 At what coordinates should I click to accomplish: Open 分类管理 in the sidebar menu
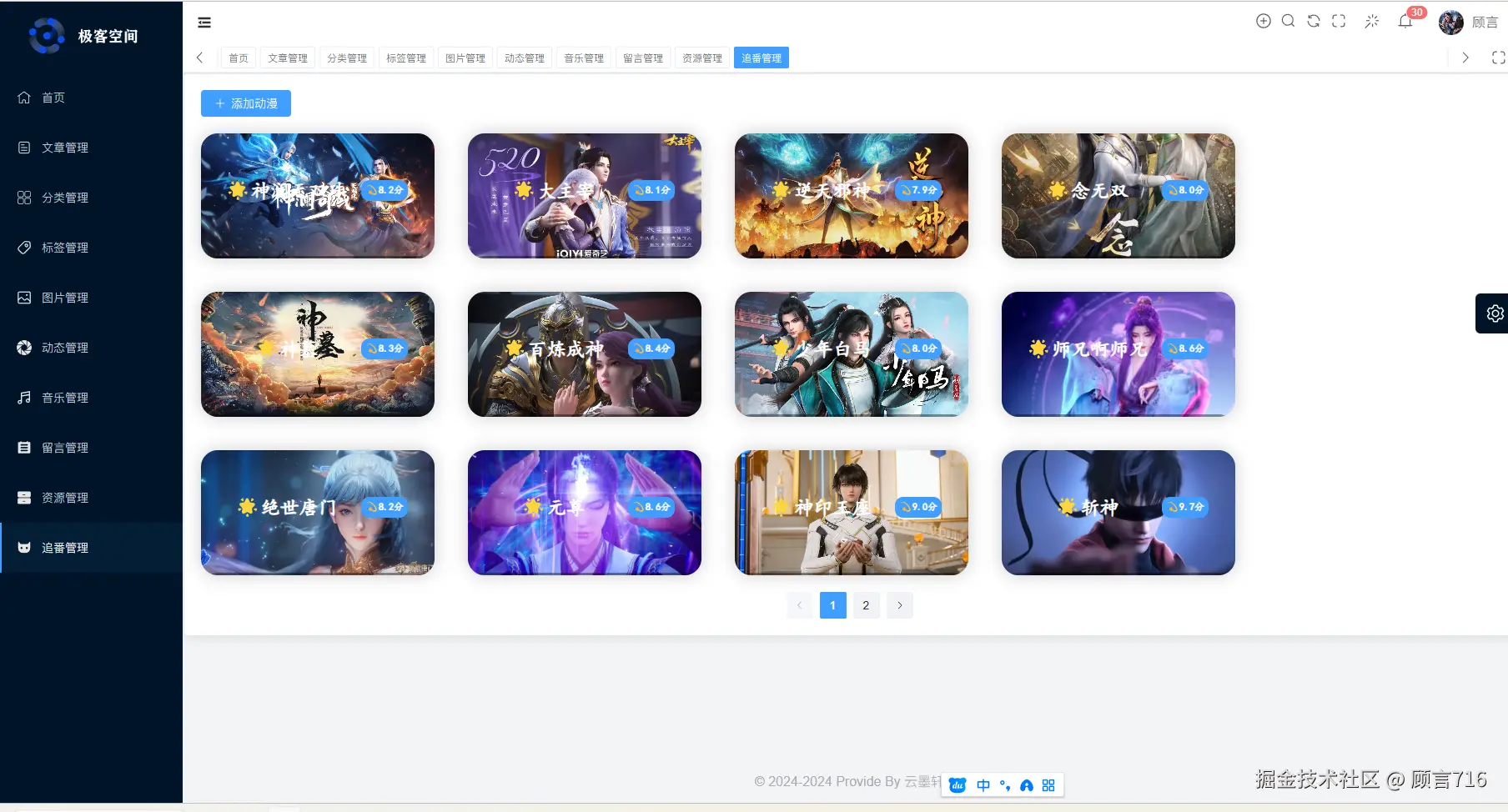91,198
